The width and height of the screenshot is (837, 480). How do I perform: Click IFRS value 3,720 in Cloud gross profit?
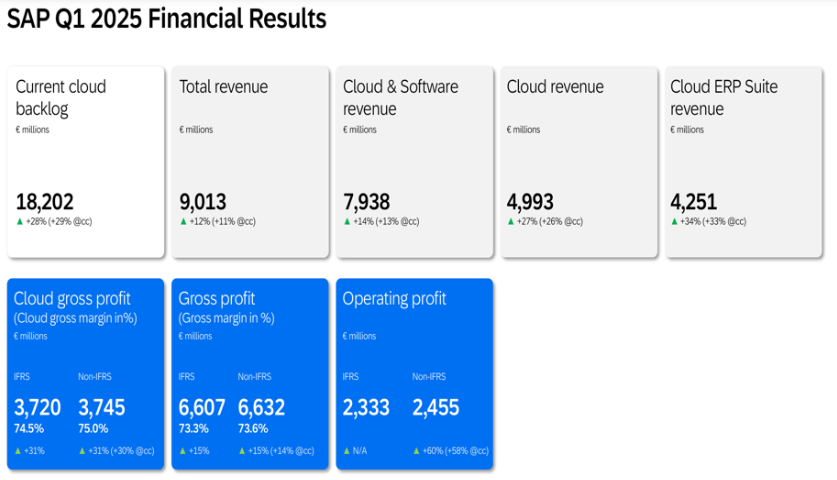38,407
